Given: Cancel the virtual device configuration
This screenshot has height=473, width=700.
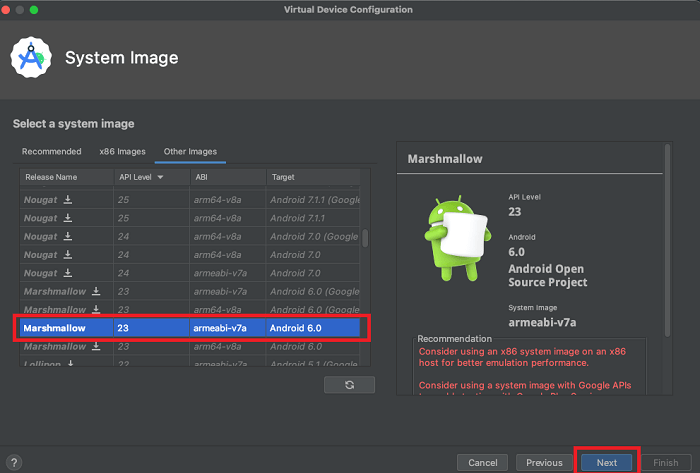Looking at the screenshot, I should pos(483,463).
